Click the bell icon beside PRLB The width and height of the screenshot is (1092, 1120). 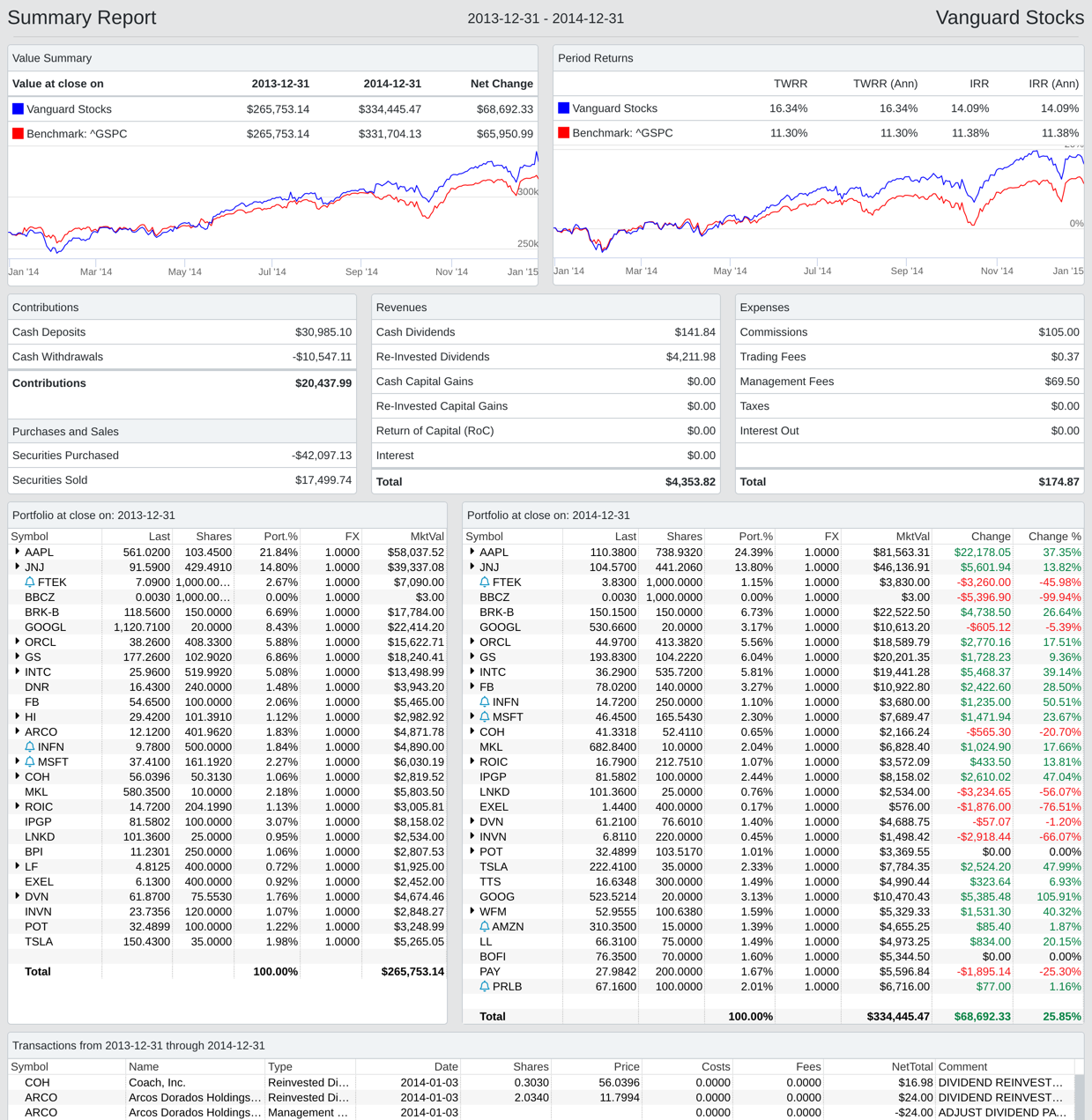pos(484,987)
